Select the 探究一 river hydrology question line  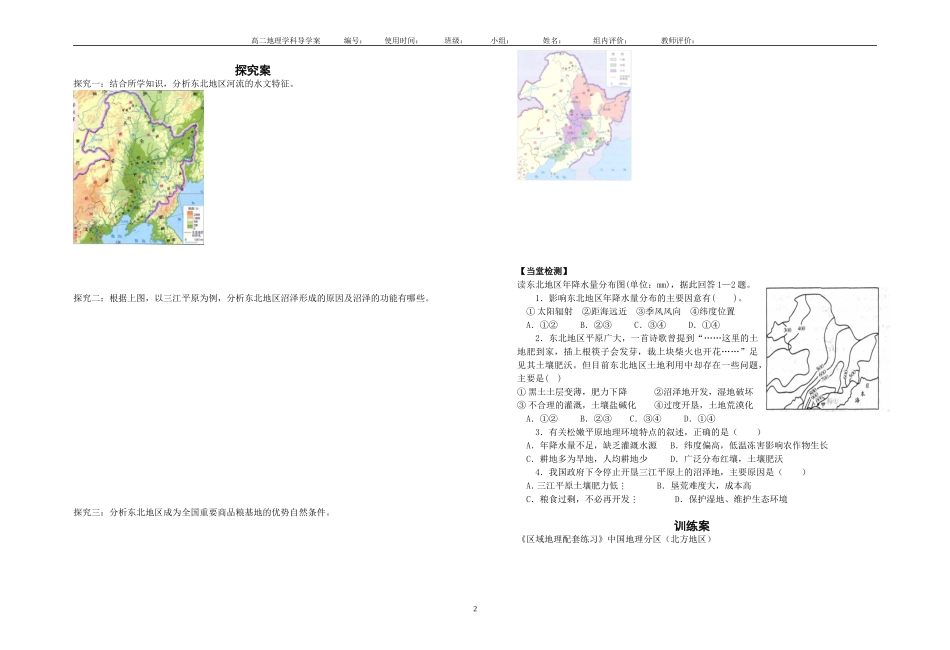click(185, 84)
